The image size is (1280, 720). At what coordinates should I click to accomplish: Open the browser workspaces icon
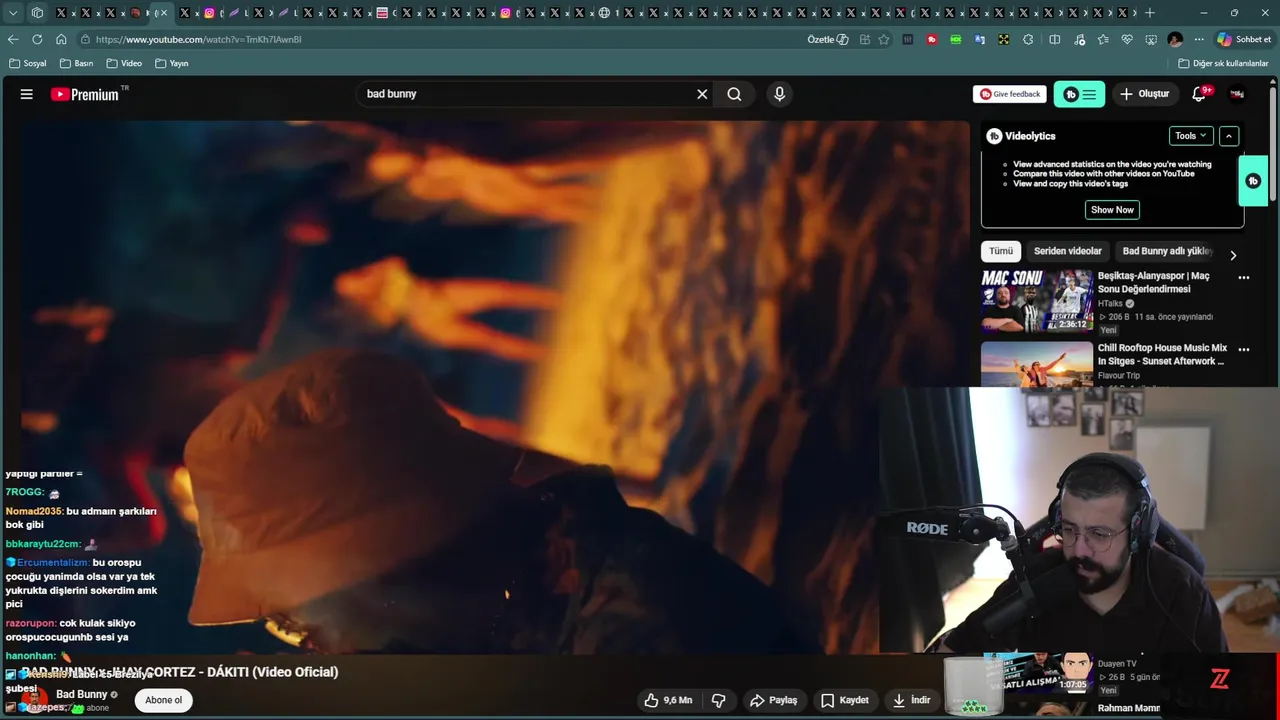(37, 13)
